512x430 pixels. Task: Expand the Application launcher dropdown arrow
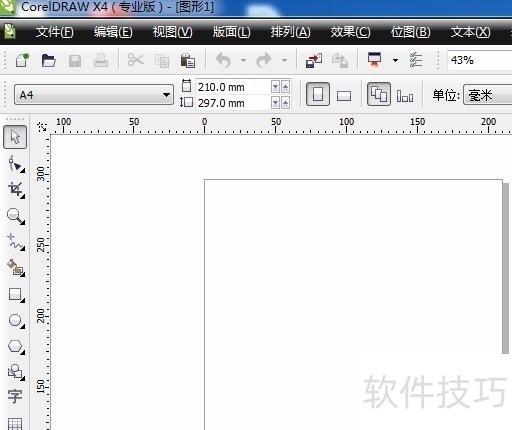[395, 61]
